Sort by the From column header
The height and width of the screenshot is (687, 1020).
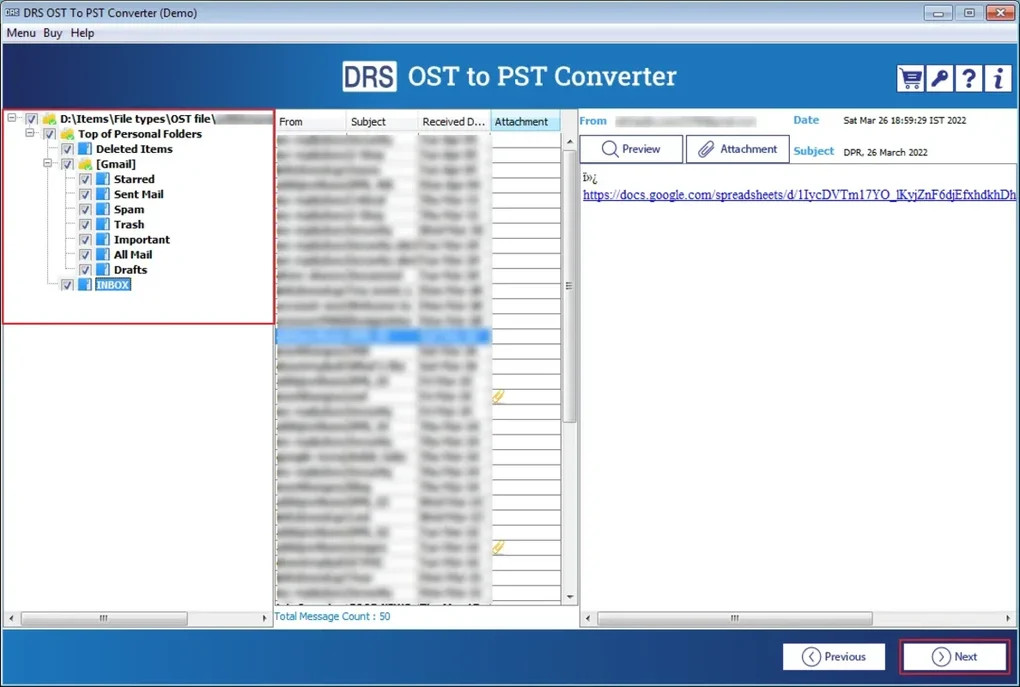pos(311,122)
